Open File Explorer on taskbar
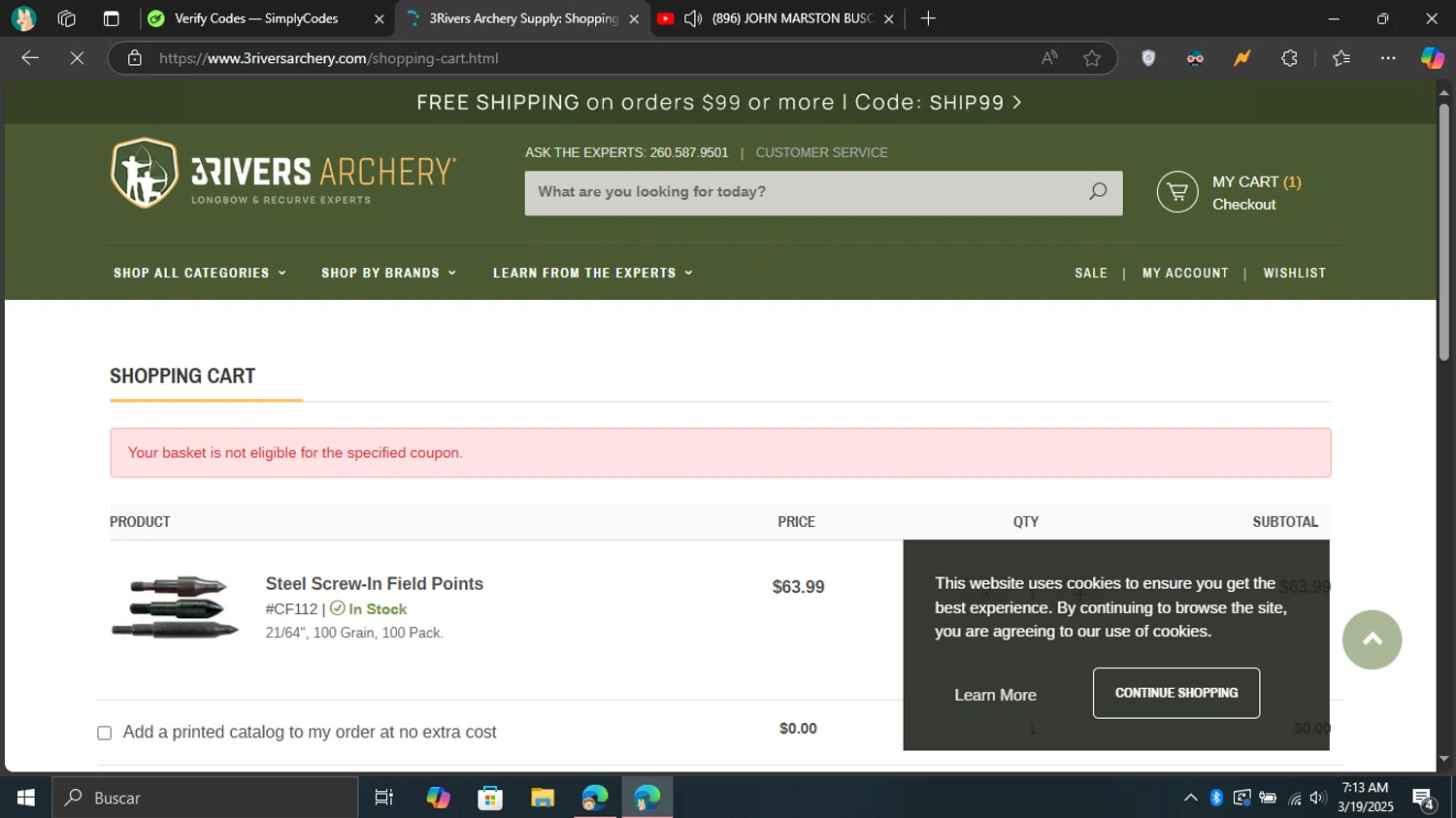The height and width of the screenshot is (818, 1456). point(543,798)
